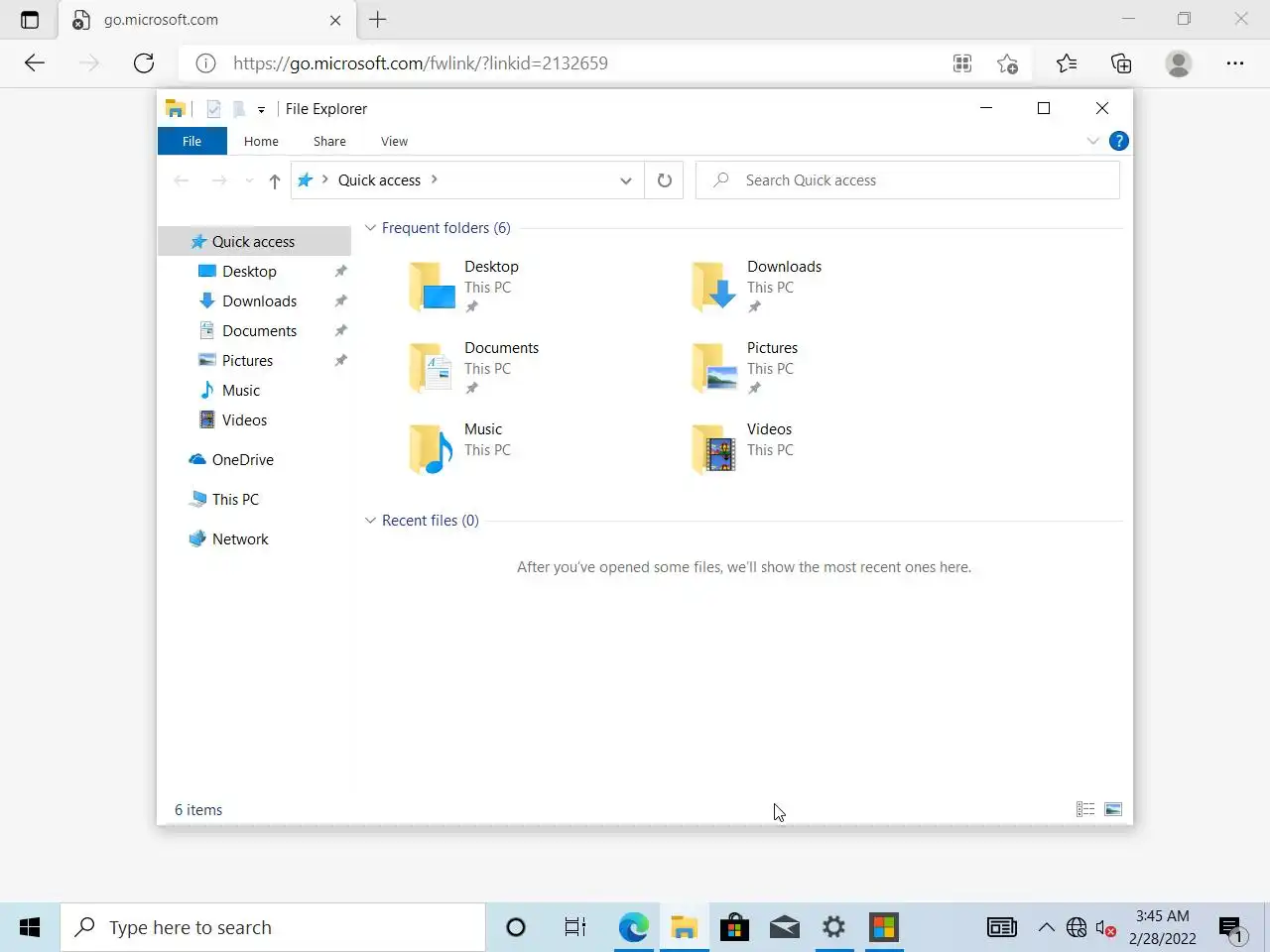Open the Customize Quick Access Toolbar dropdown
Image resolution: width=1270 pixels, height=952 pixels.
[261, 110]
